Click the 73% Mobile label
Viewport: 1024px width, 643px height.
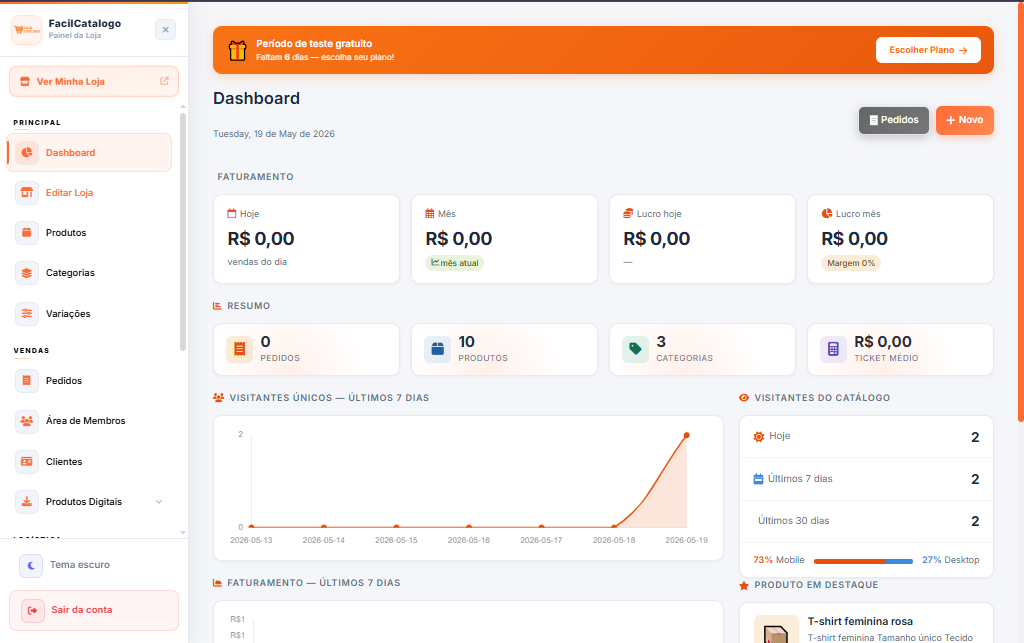pyautogui.click(x=778, y=560)
